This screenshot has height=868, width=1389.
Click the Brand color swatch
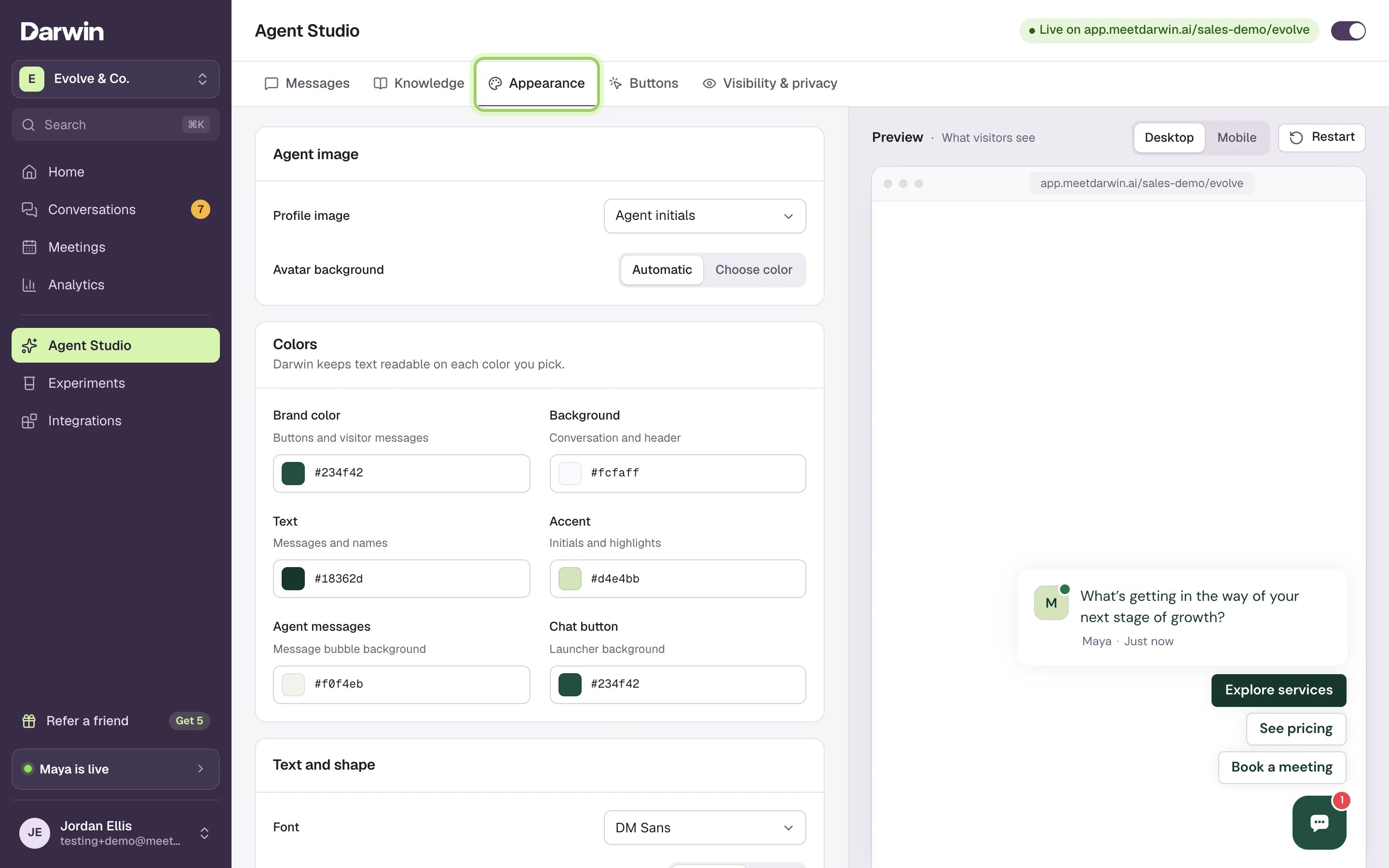pos(293,473)
